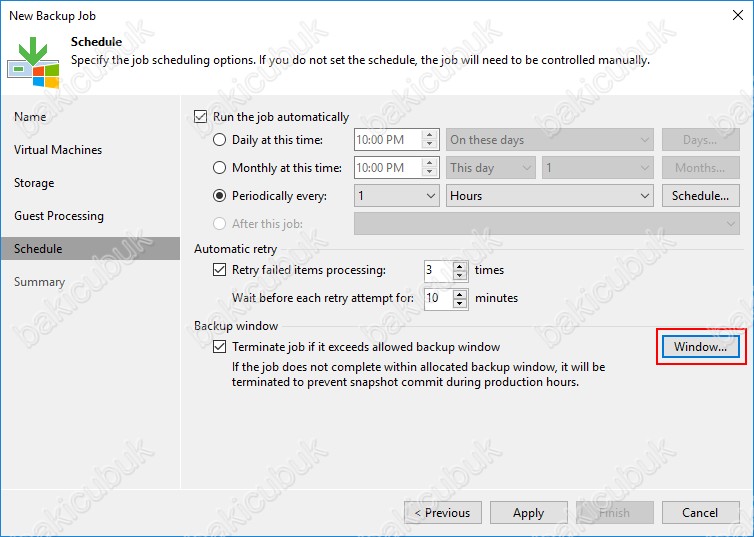This screenshot has width=754, height=537.
Task: Go to the Virtual Machines step
Action: [58, 150]
